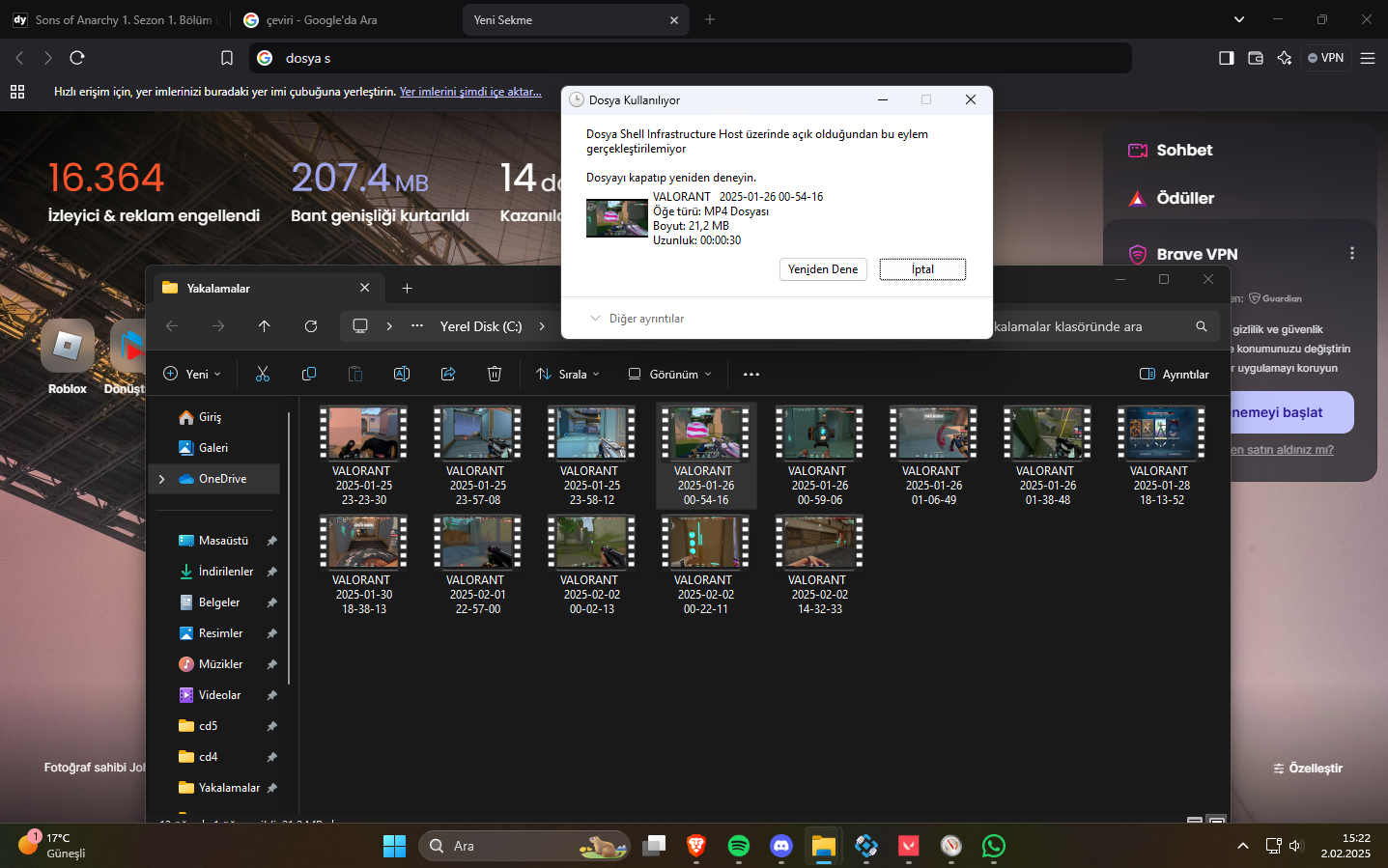Select VALORANT 2025-01-25 23-23-30 video

(x=363, y=456)
